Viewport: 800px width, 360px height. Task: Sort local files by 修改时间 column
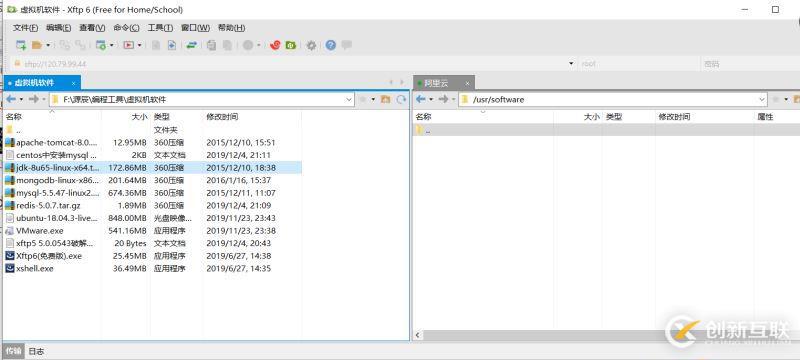point(222,117)
